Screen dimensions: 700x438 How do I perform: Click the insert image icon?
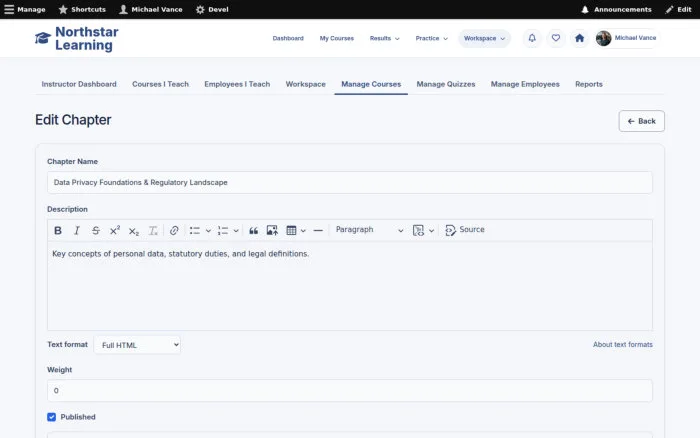click(x=272, y=230)
